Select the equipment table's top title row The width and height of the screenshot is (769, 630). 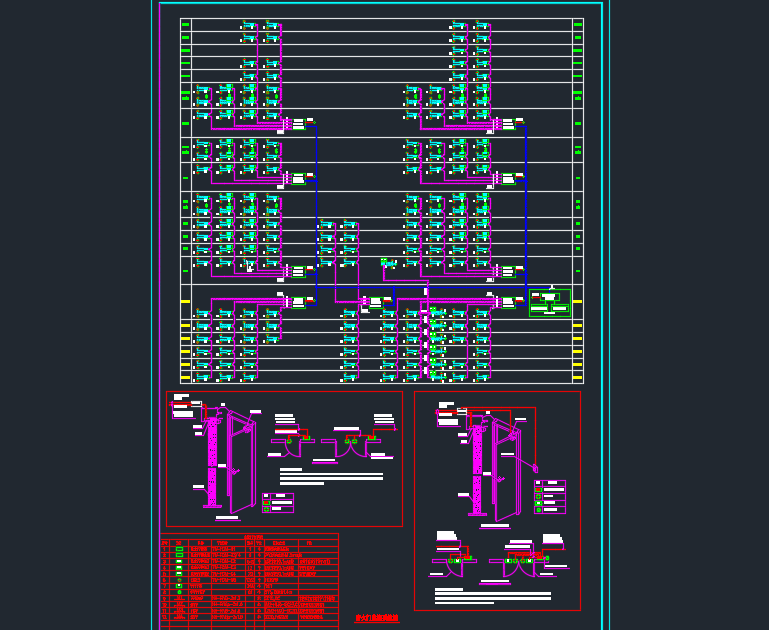(x=250, y=536)
